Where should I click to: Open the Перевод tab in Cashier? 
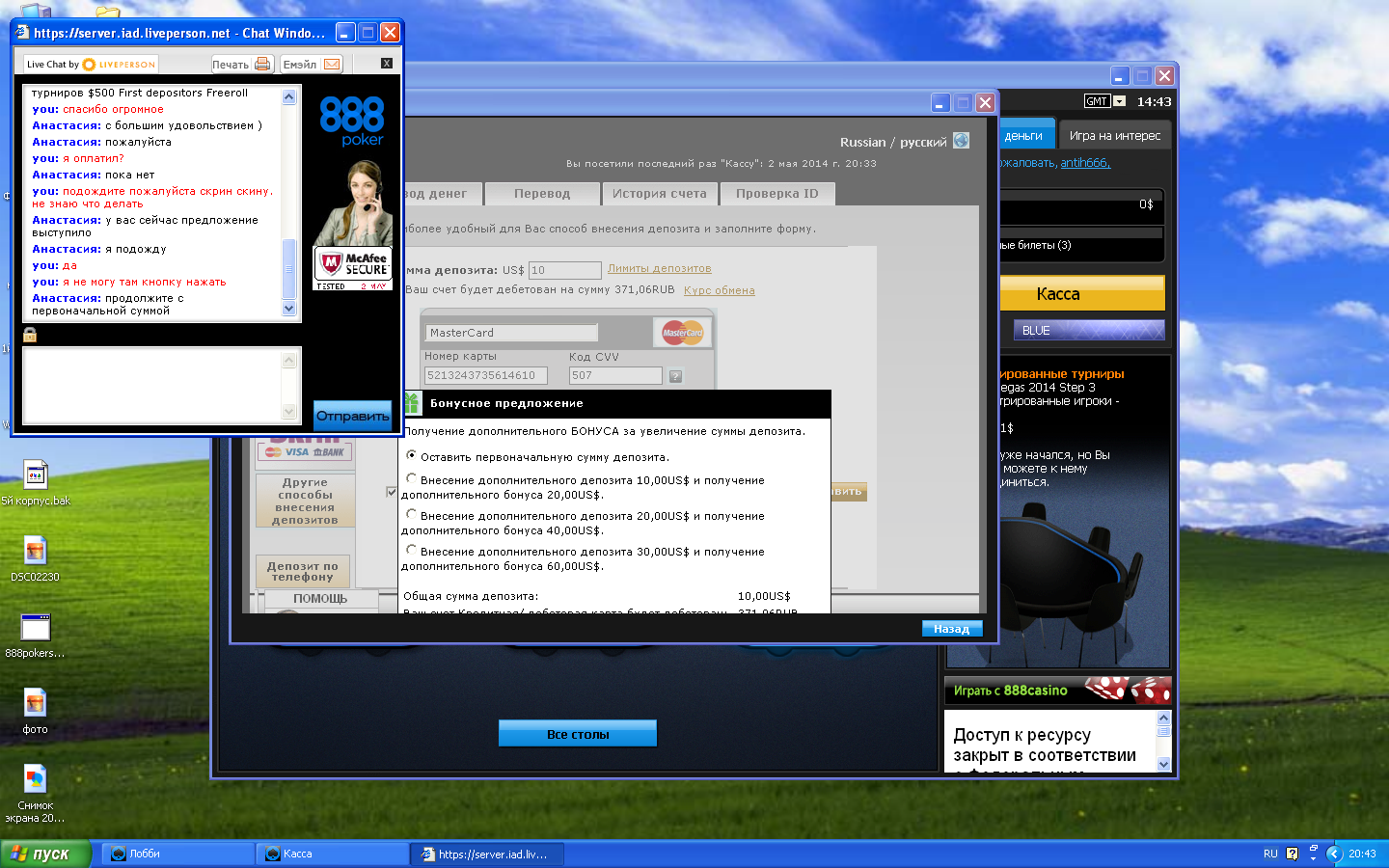point(542,194)
